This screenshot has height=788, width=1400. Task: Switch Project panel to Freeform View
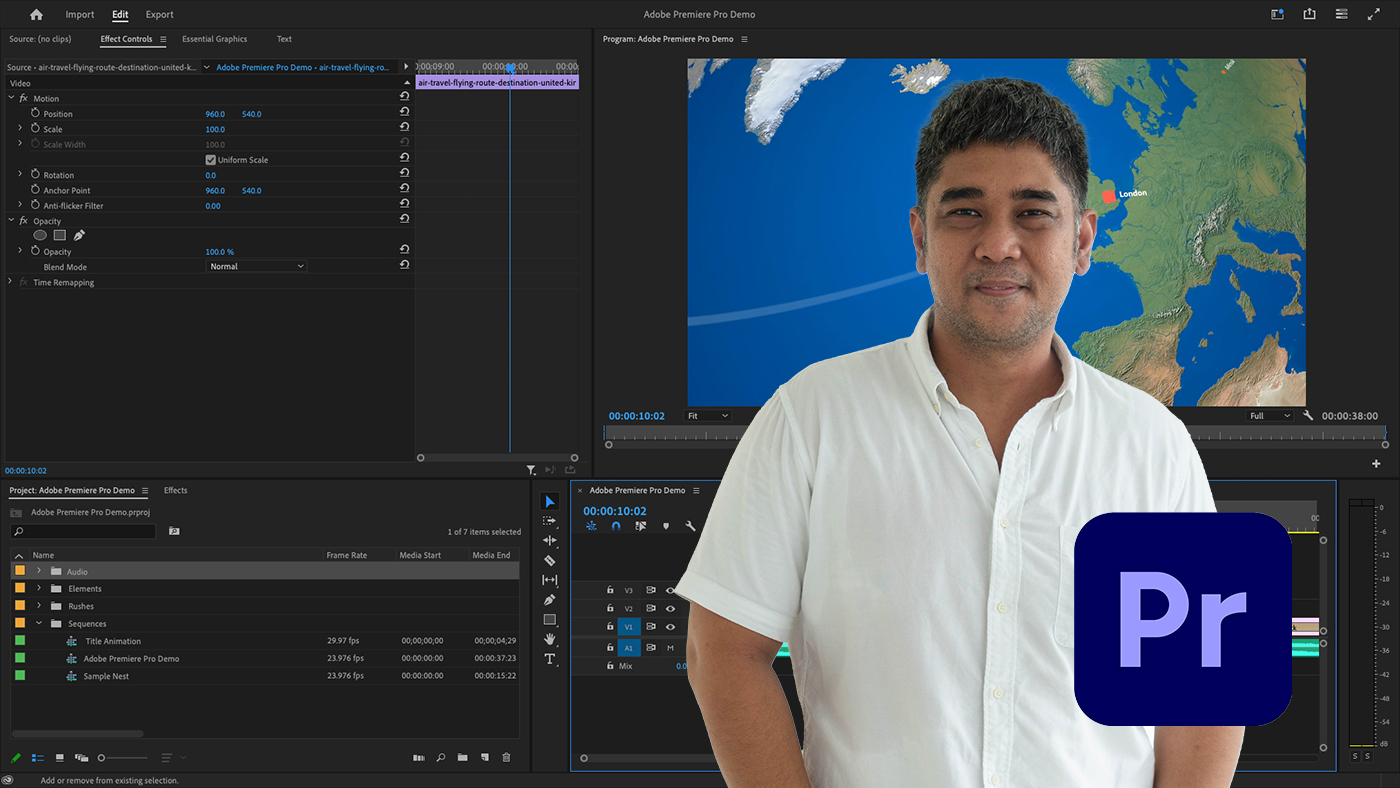[82, 758]
